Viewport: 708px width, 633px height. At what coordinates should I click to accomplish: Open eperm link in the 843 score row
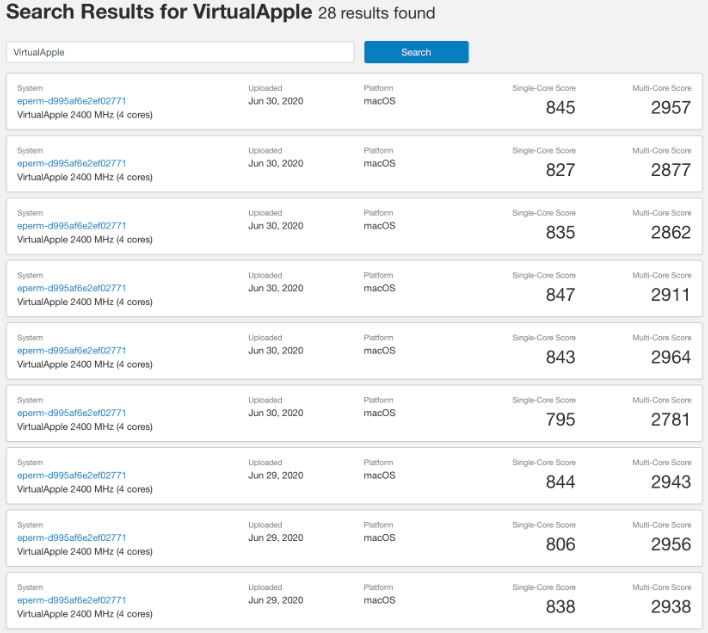(71, 350)
